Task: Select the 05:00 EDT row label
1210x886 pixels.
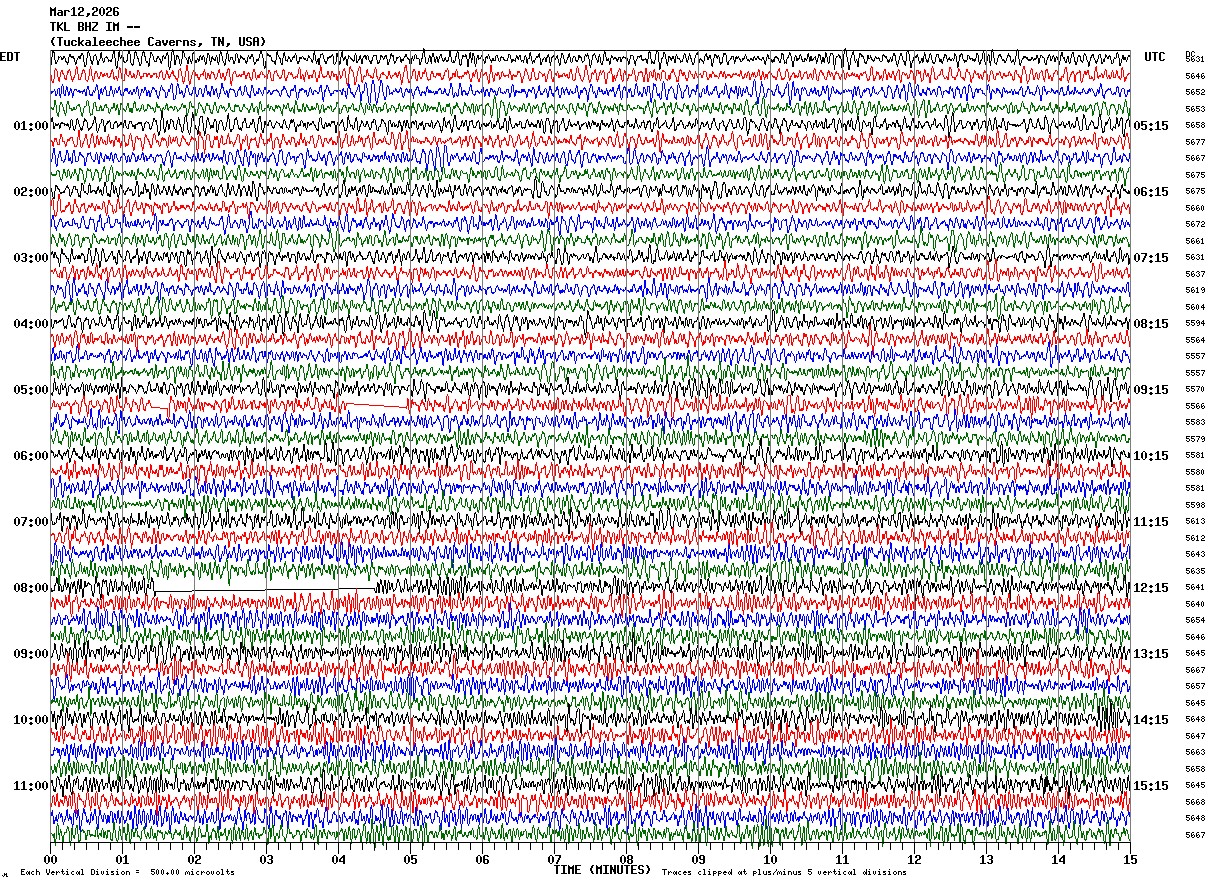Action: 31,390
